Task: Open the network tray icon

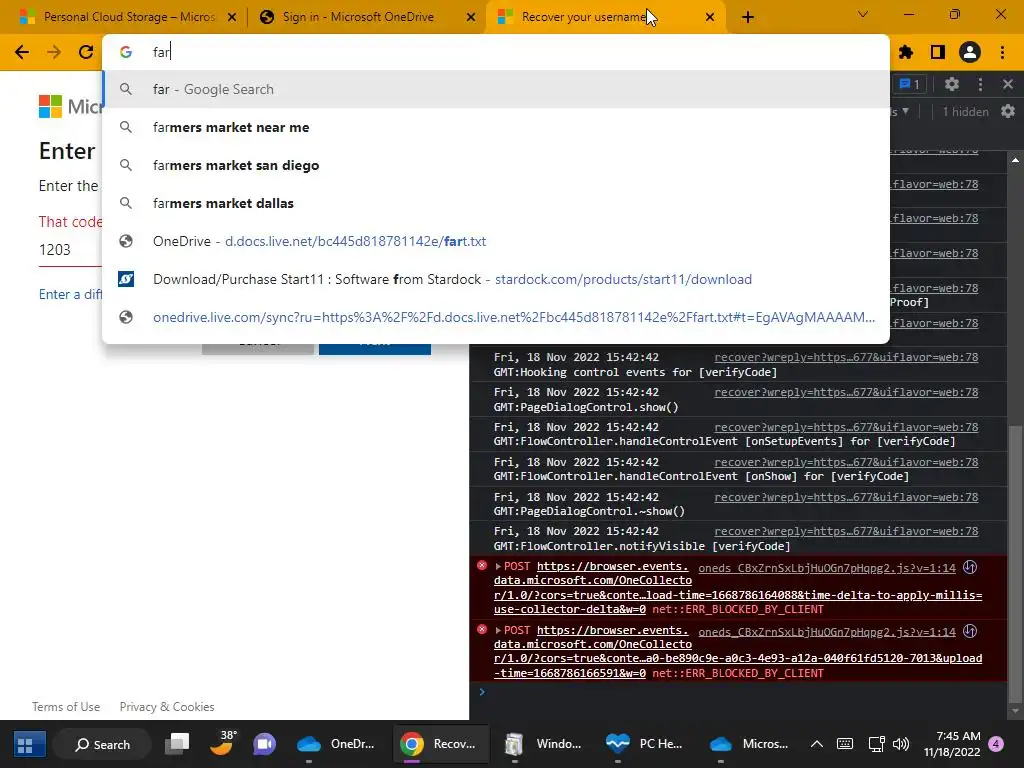Action: click(876, 744)
